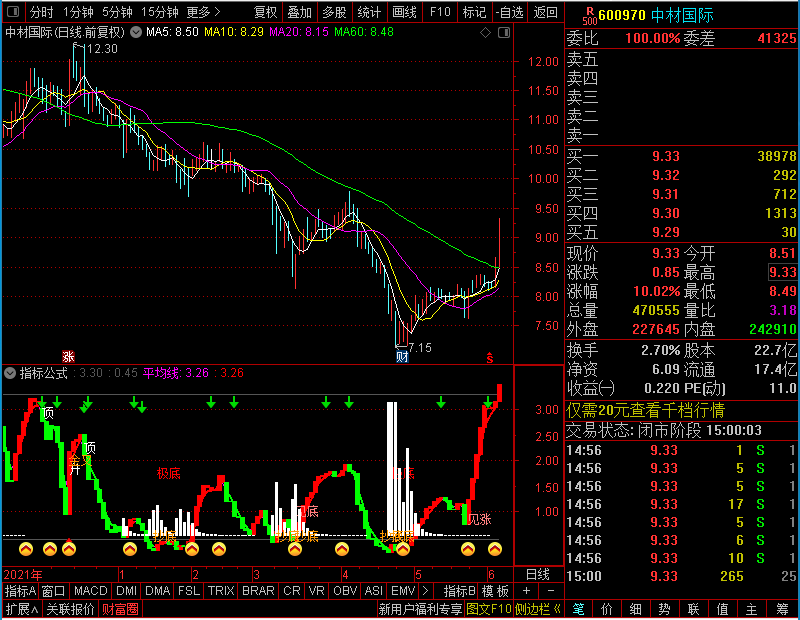This screenshot has width=800, height=620.
Task: Toggle the panel icon left of 分时
Action: pos(13,12)
